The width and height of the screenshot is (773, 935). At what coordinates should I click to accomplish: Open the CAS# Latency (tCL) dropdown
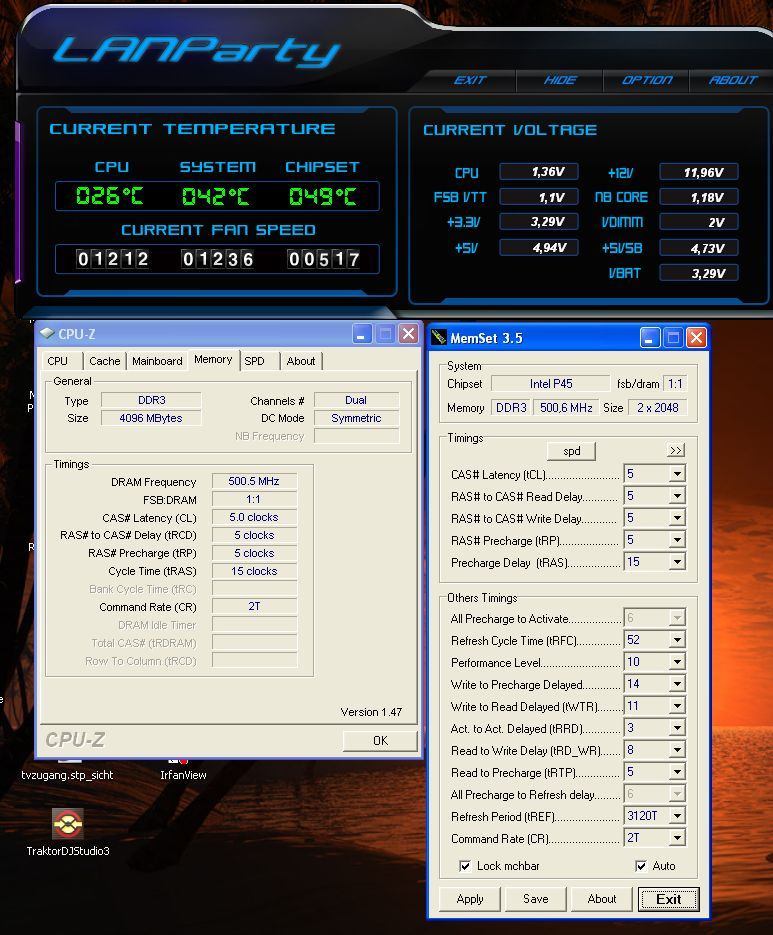[677, 475]
